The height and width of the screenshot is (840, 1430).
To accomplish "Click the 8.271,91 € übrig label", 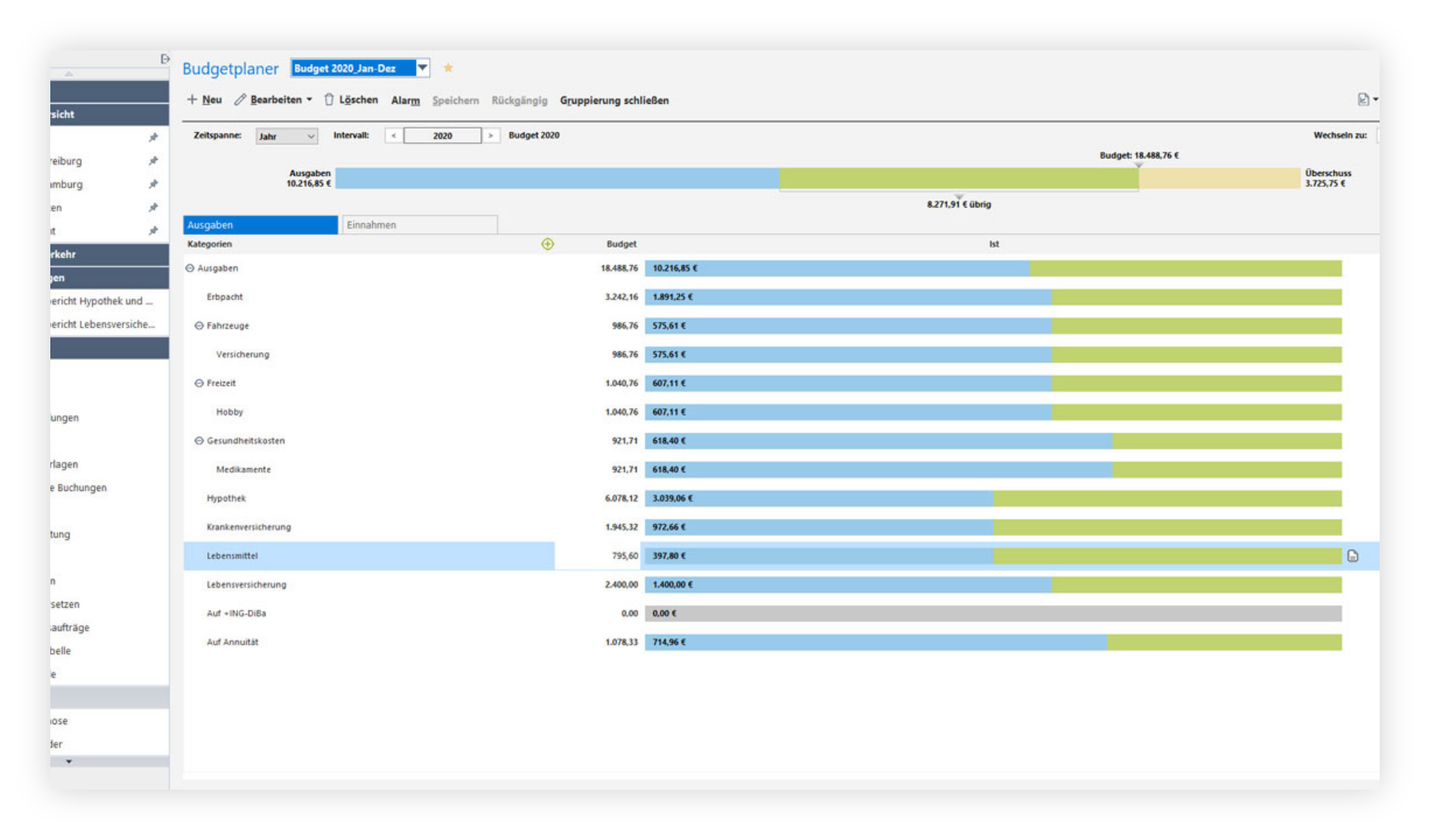I will [959, 204].
